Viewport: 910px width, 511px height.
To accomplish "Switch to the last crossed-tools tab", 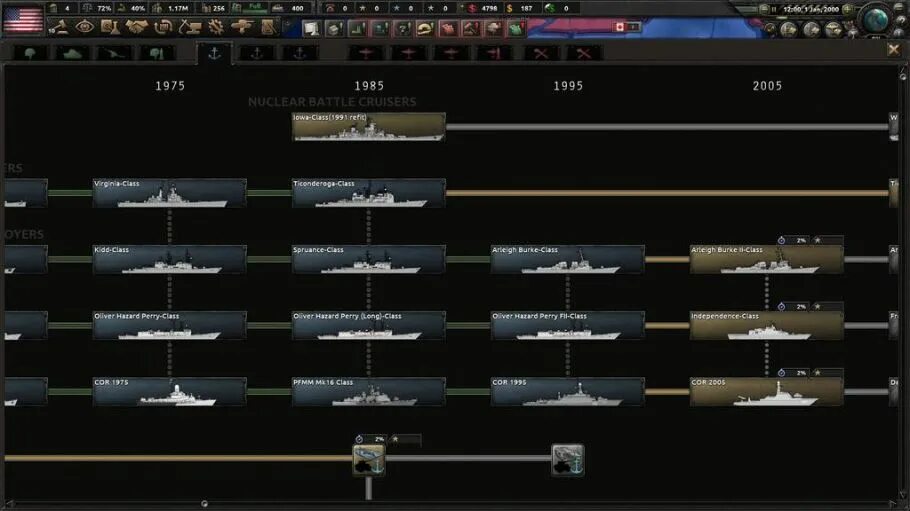I will 584,53.
